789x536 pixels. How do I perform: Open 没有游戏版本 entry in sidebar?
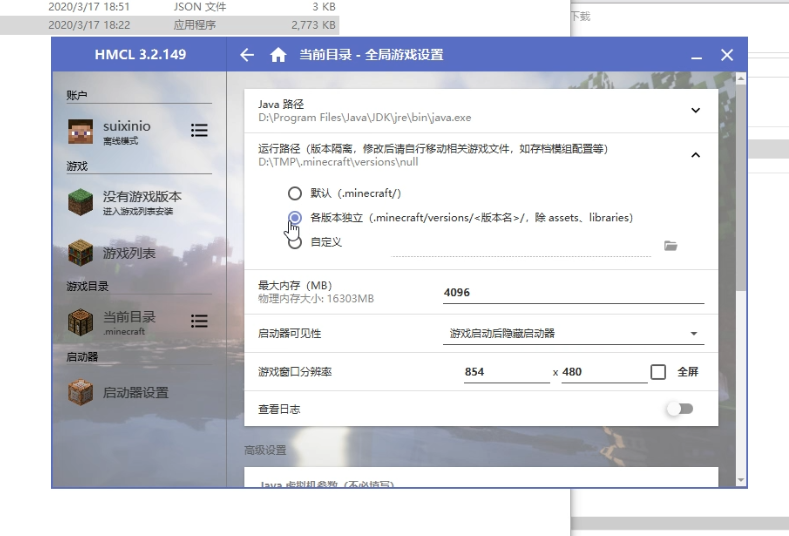click(140, 202)
